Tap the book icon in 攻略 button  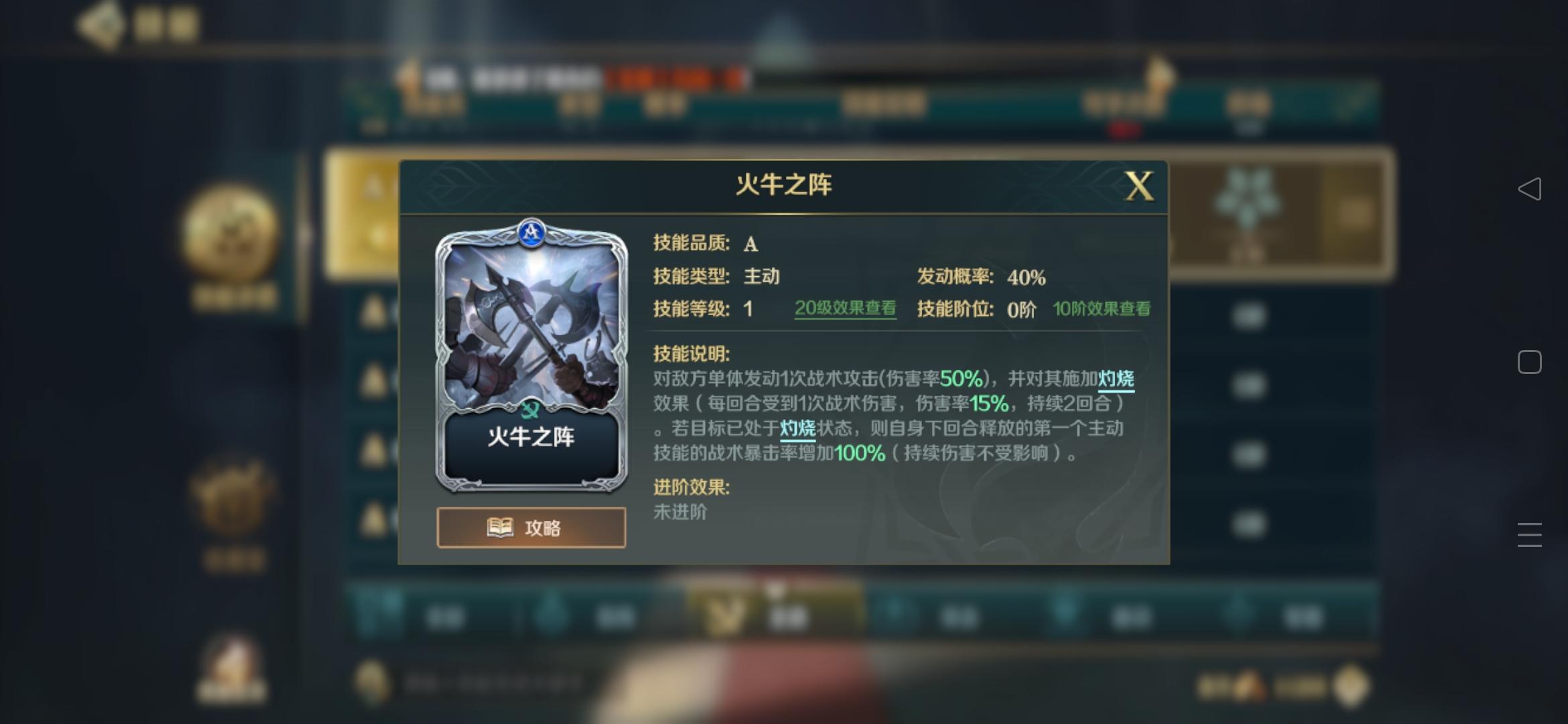(x=500, y=528)
